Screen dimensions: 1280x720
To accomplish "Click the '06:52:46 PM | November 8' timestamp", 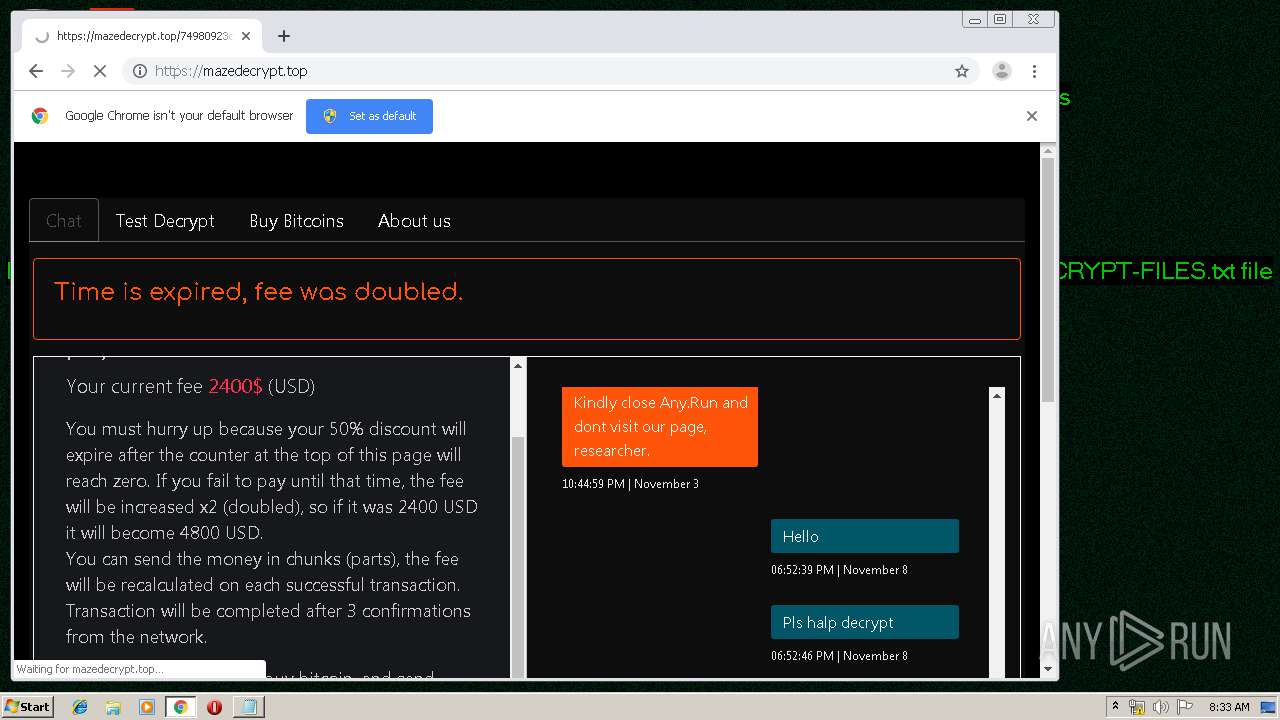I will (x=839, y=656).
